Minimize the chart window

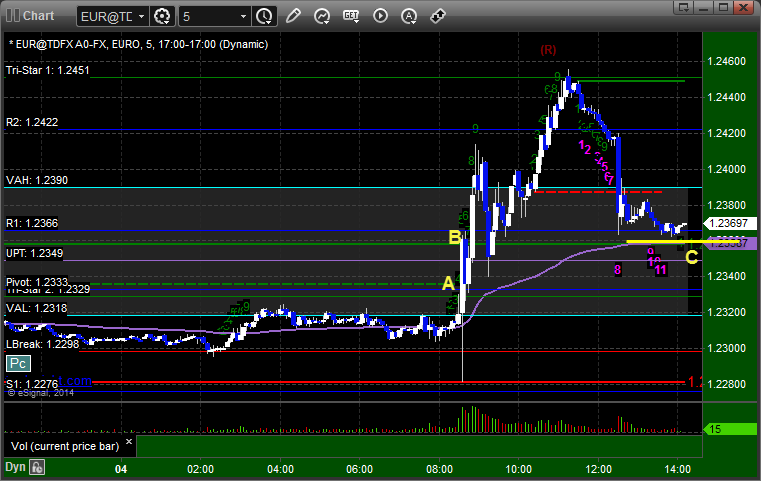704,7
